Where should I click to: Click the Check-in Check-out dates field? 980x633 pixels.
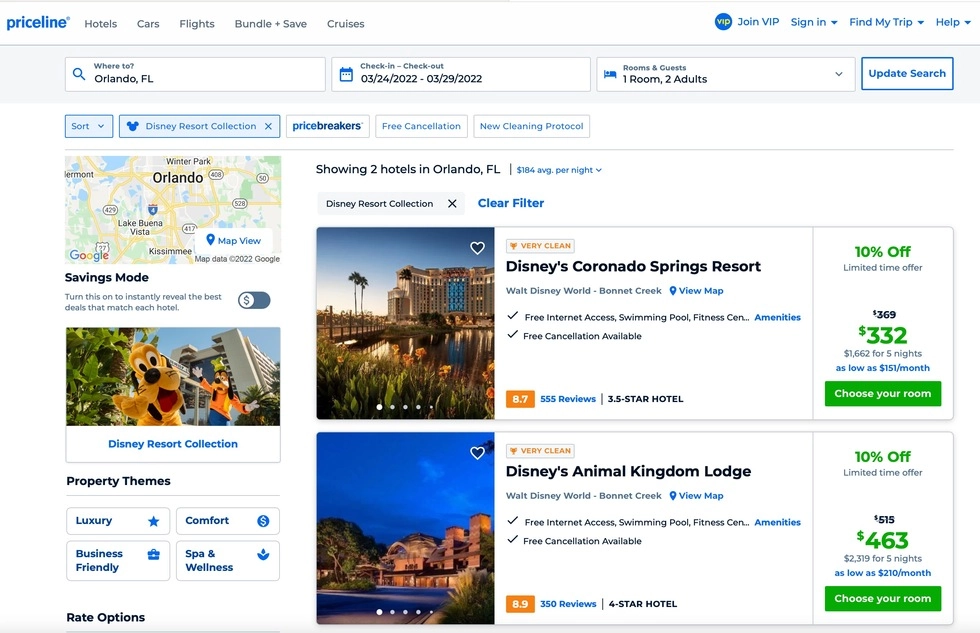[x=461, y=74]
